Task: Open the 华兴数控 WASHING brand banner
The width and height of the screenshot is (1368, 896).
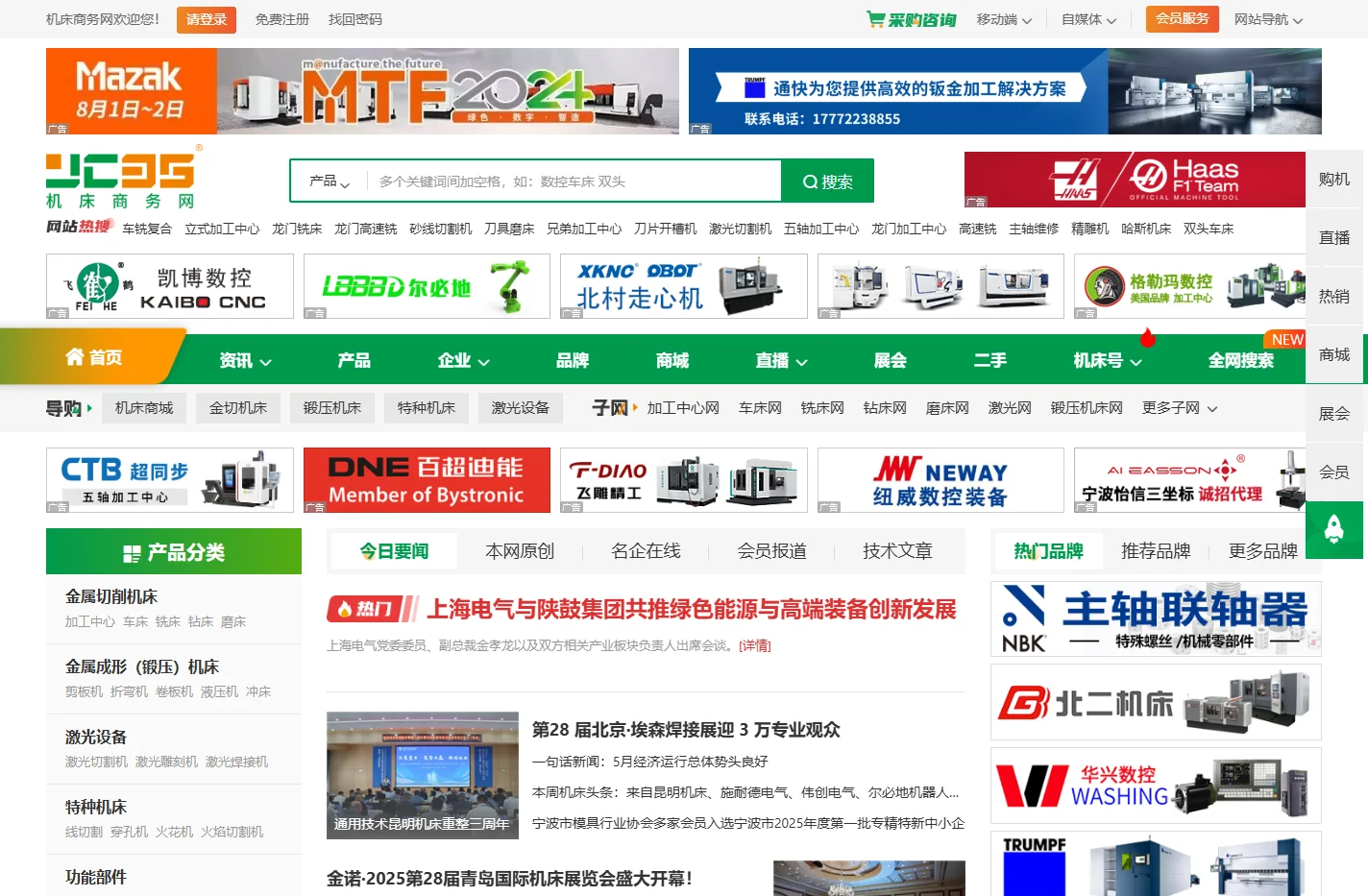Action: 1156,786
